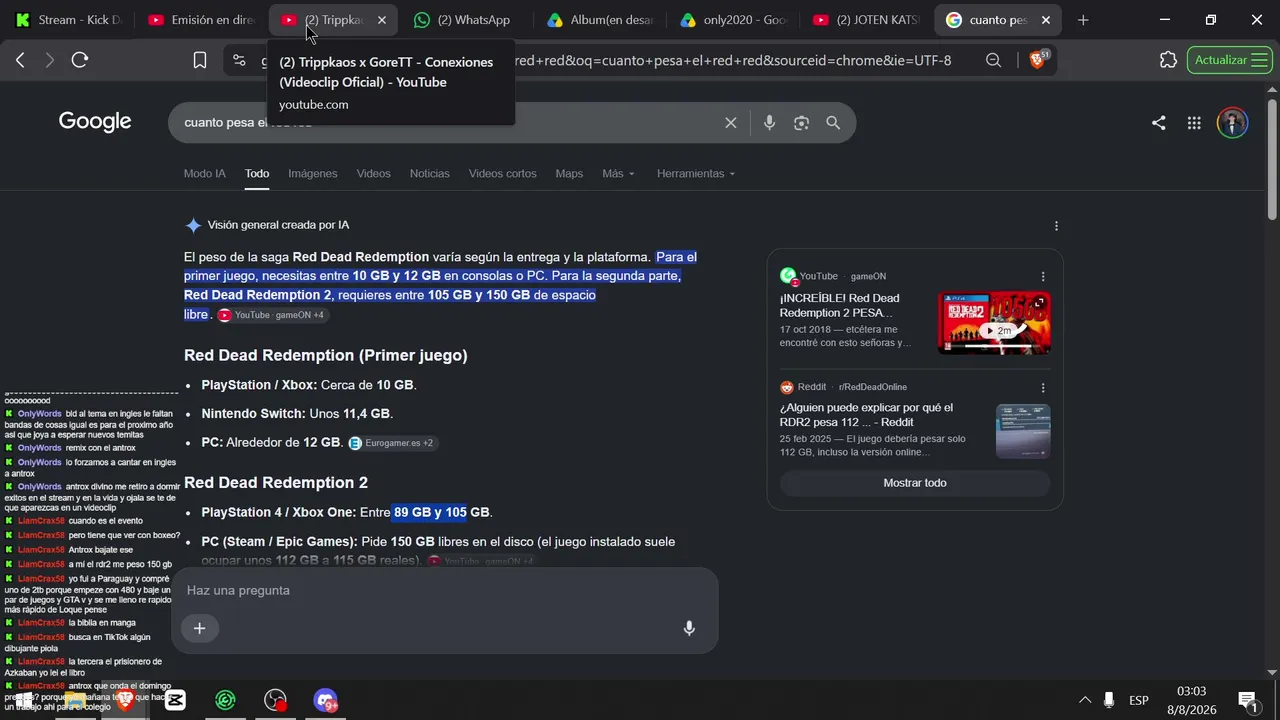Add attachment with the plus button
This screenshot has width=1280, height=720.
click(199, 628)
